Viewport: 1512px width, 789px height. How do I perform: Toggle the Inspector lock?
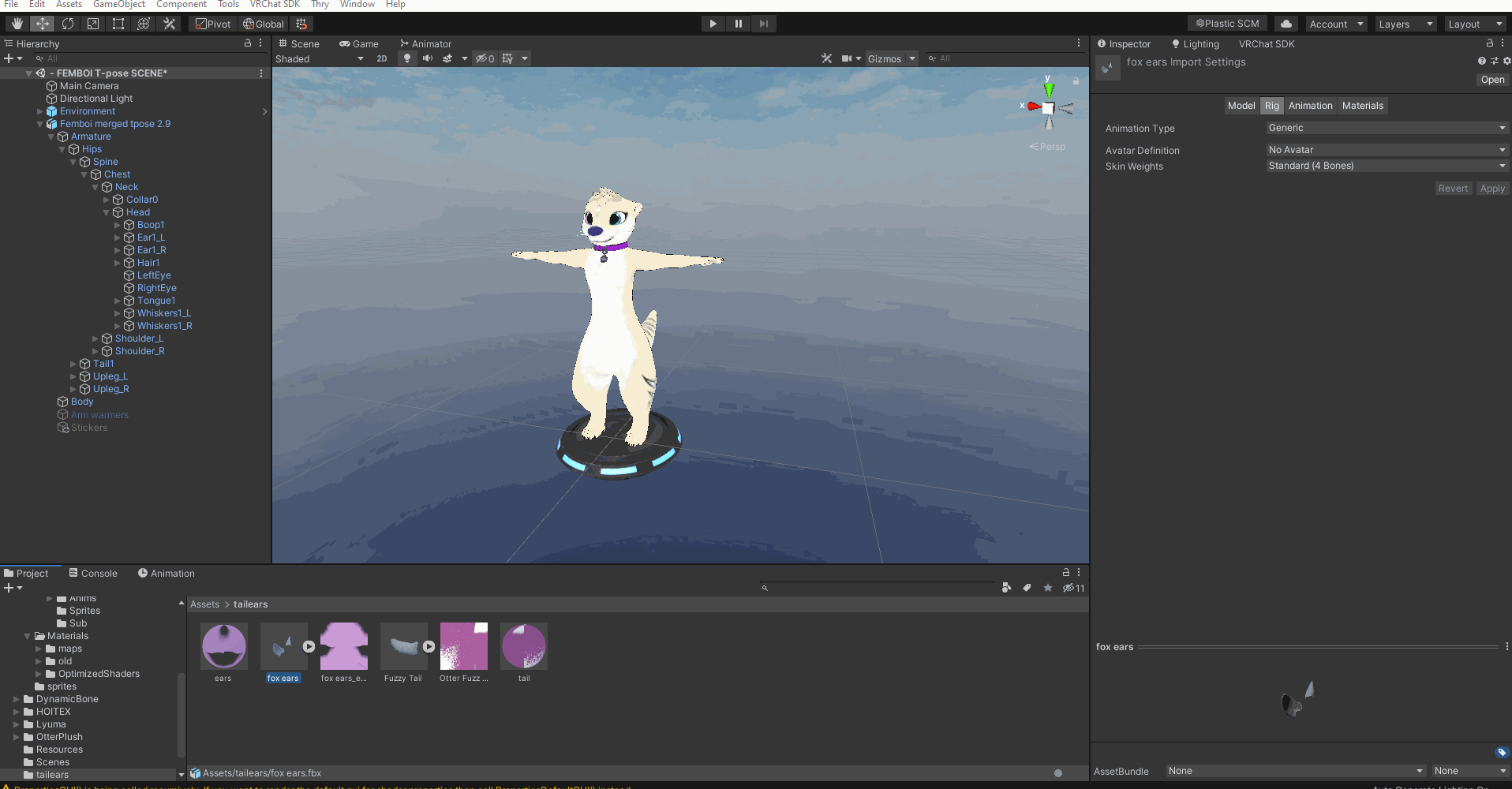pyautogui.click(x=1490, y=43)
